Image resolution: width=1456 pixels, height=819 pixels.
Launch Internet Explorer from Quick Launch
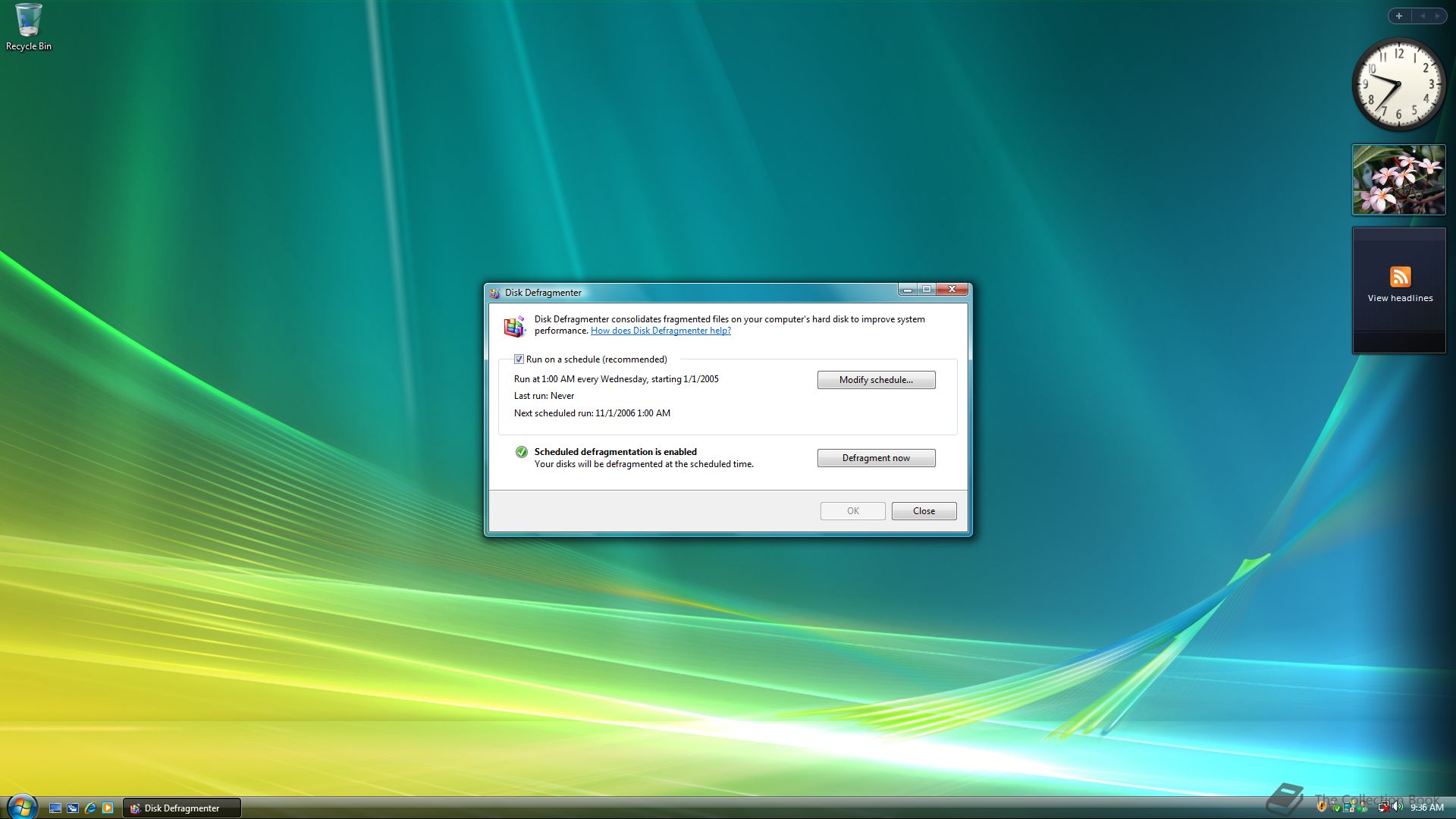90,808
